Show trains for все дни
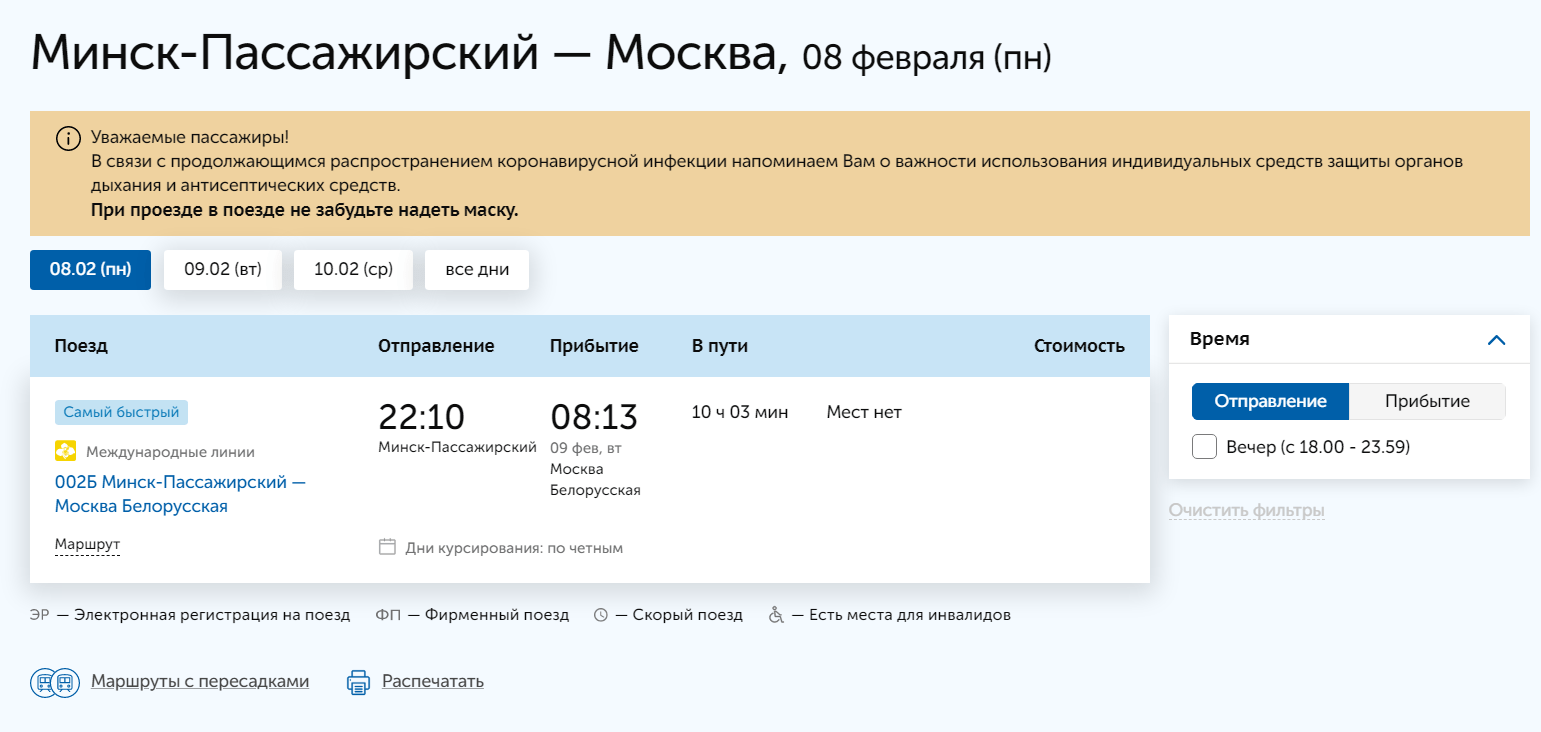Viewport: 1541px width, 732px height. 477,270
